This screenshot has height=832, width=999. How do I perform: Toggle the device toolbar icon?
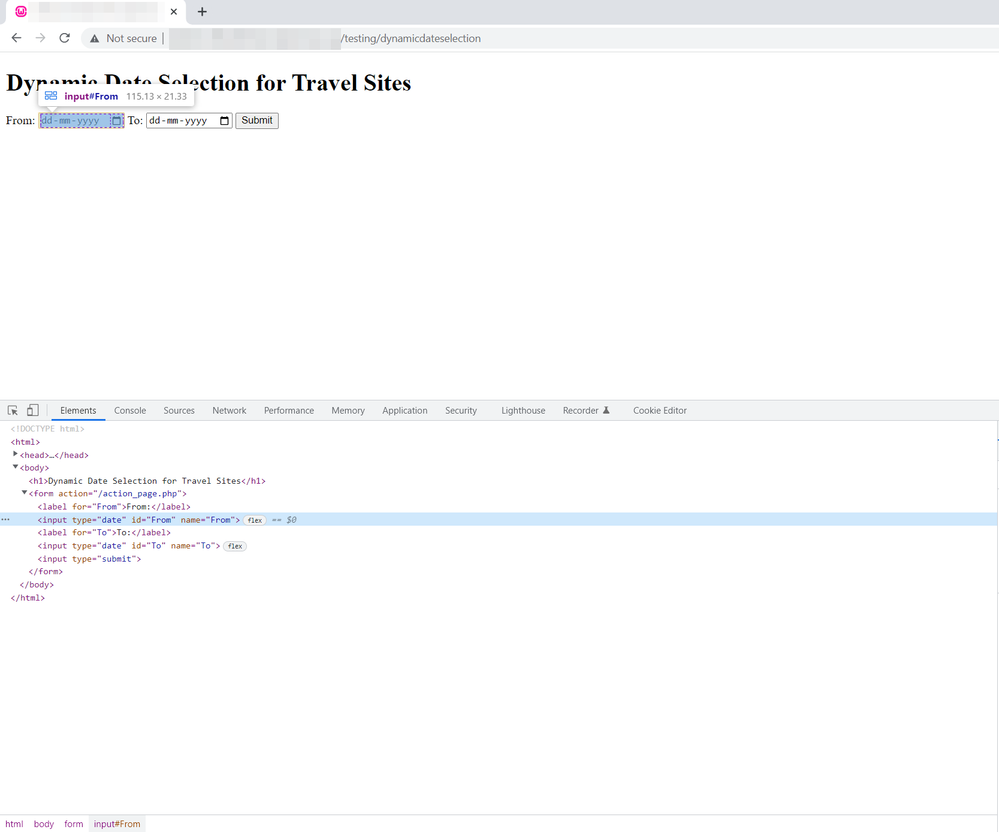click(x=32, y=411)
